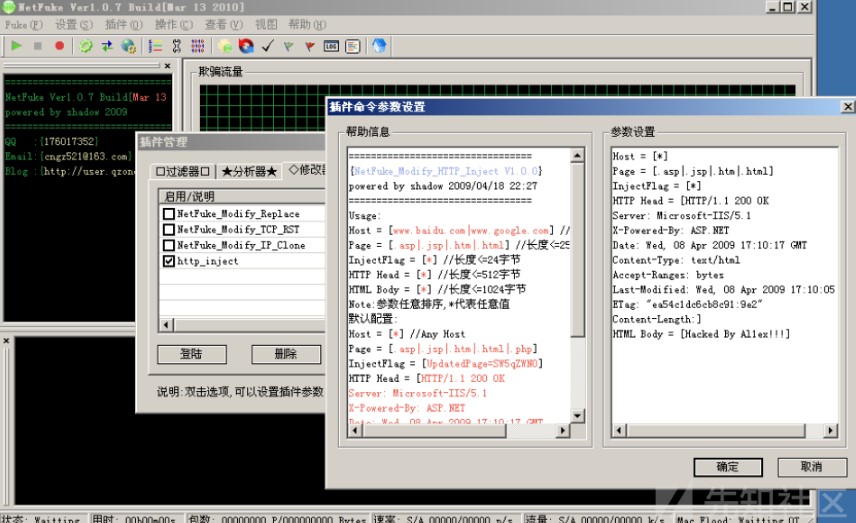Click the blue-green swap arrows icon
856x523 pixels.
point(107,46)
